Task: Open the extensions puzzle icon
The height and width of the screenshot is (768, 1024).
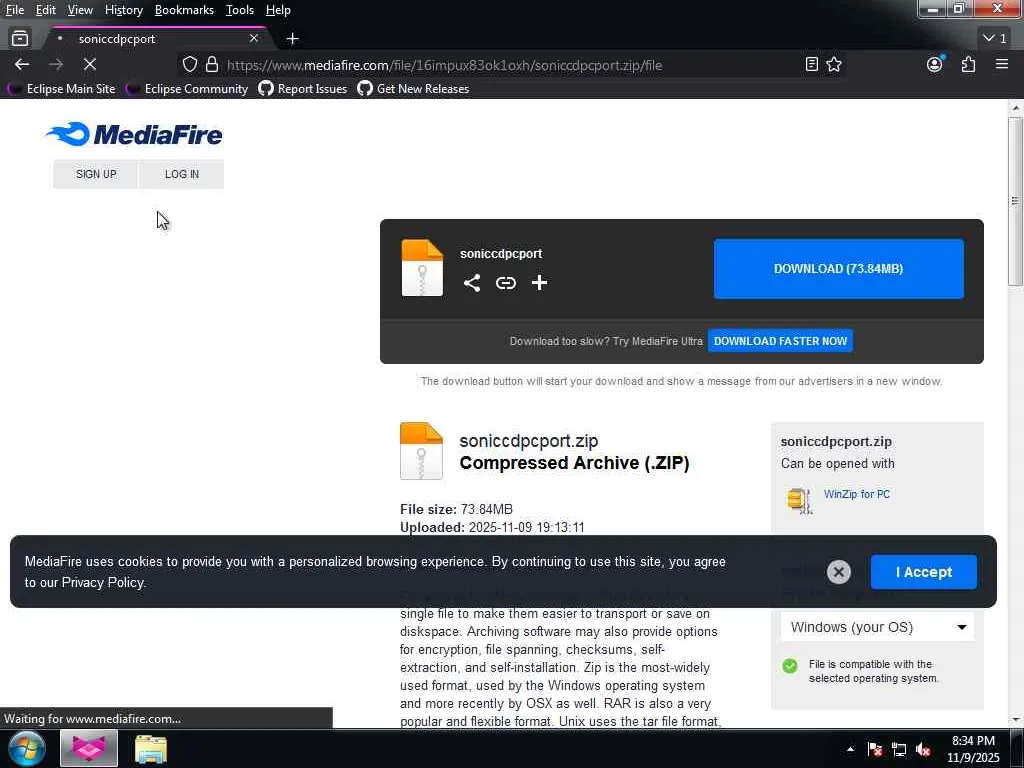Action: coord(968,64)
